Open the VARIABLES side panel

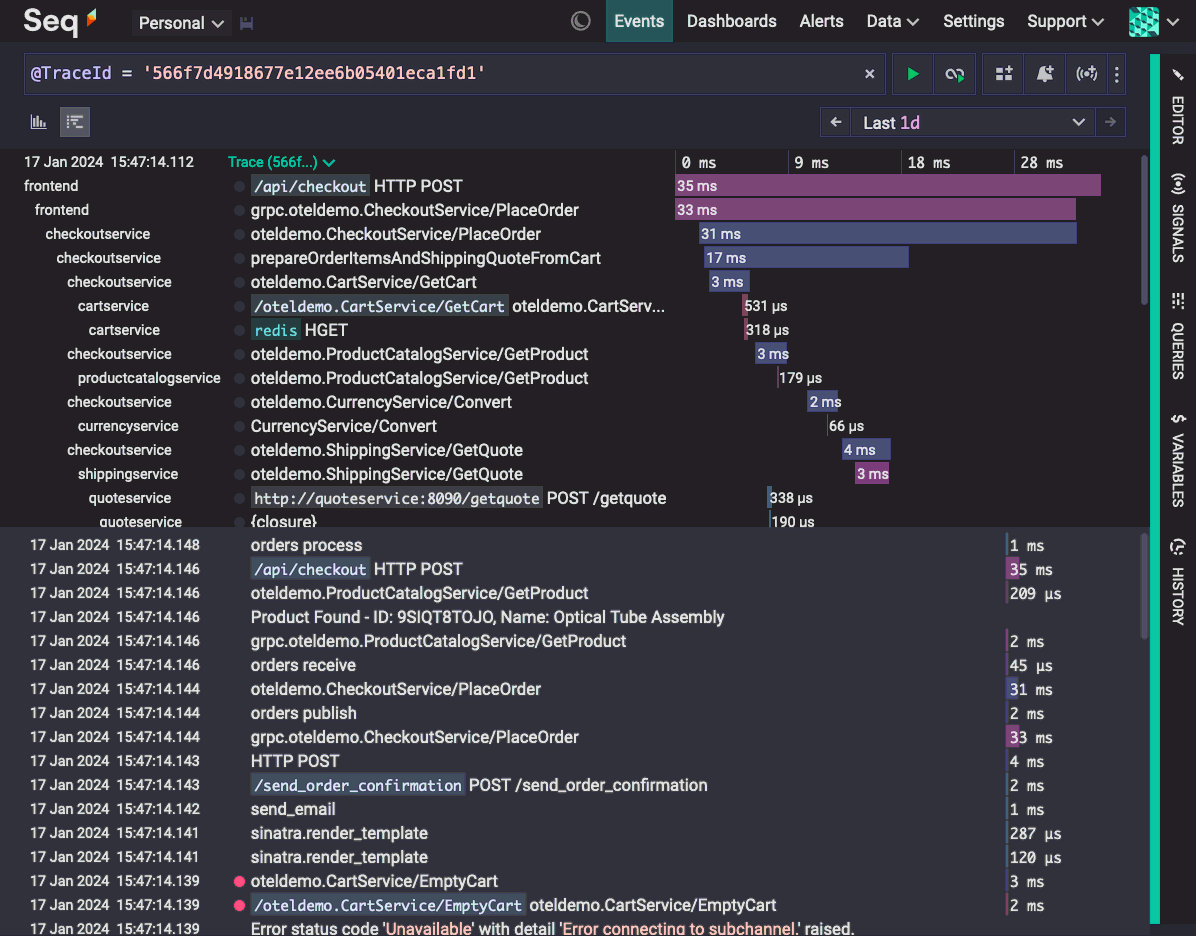point(1178,460)
